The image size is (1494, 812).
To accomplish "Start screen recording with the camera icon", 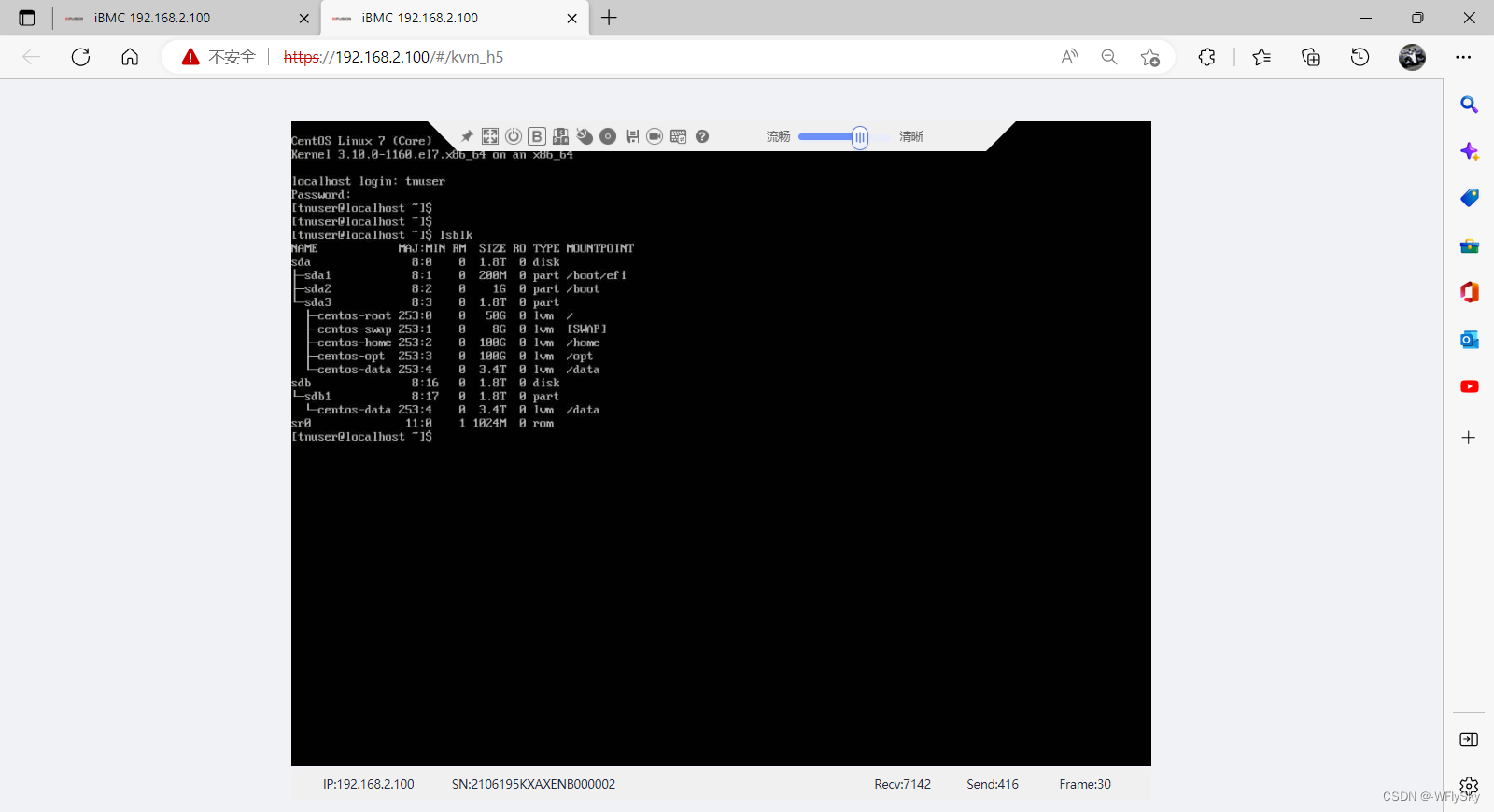I will 655,136.
